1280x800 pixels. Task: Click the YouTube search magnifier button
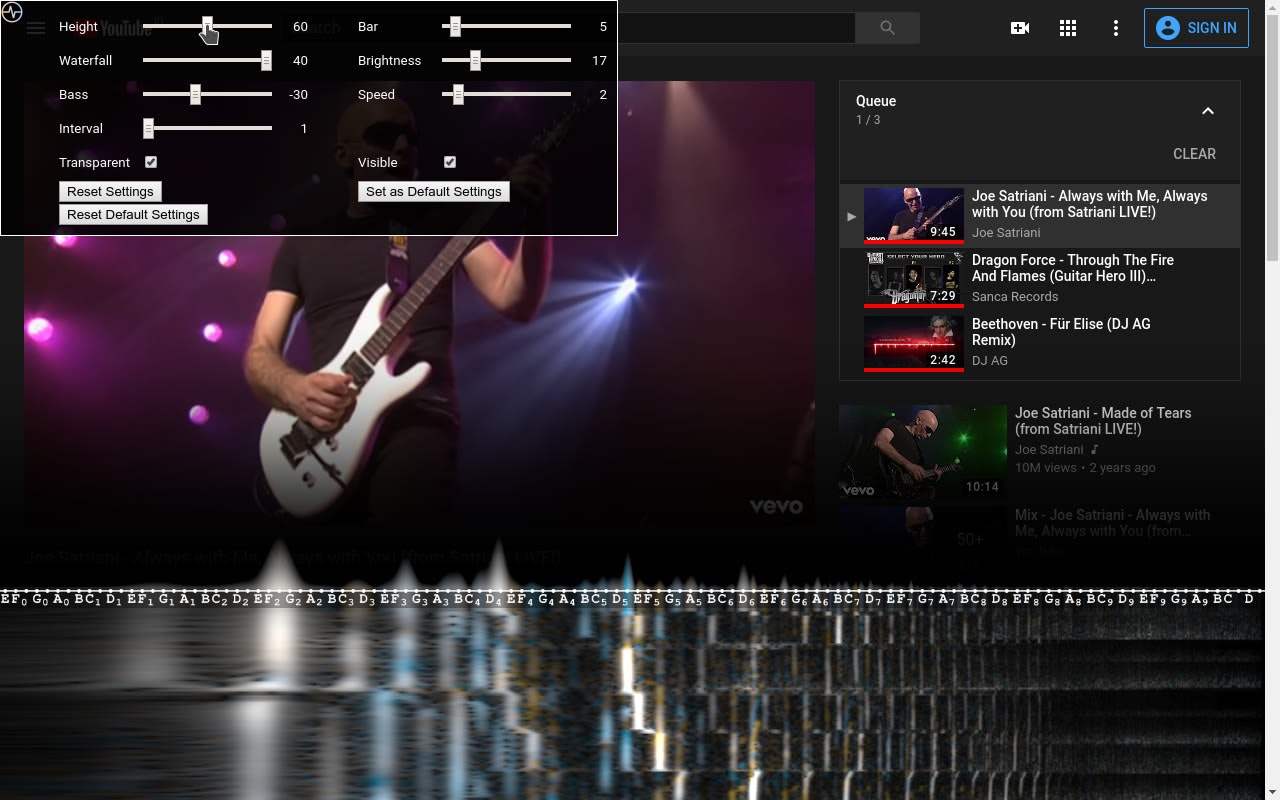click(x=887, y=28)
